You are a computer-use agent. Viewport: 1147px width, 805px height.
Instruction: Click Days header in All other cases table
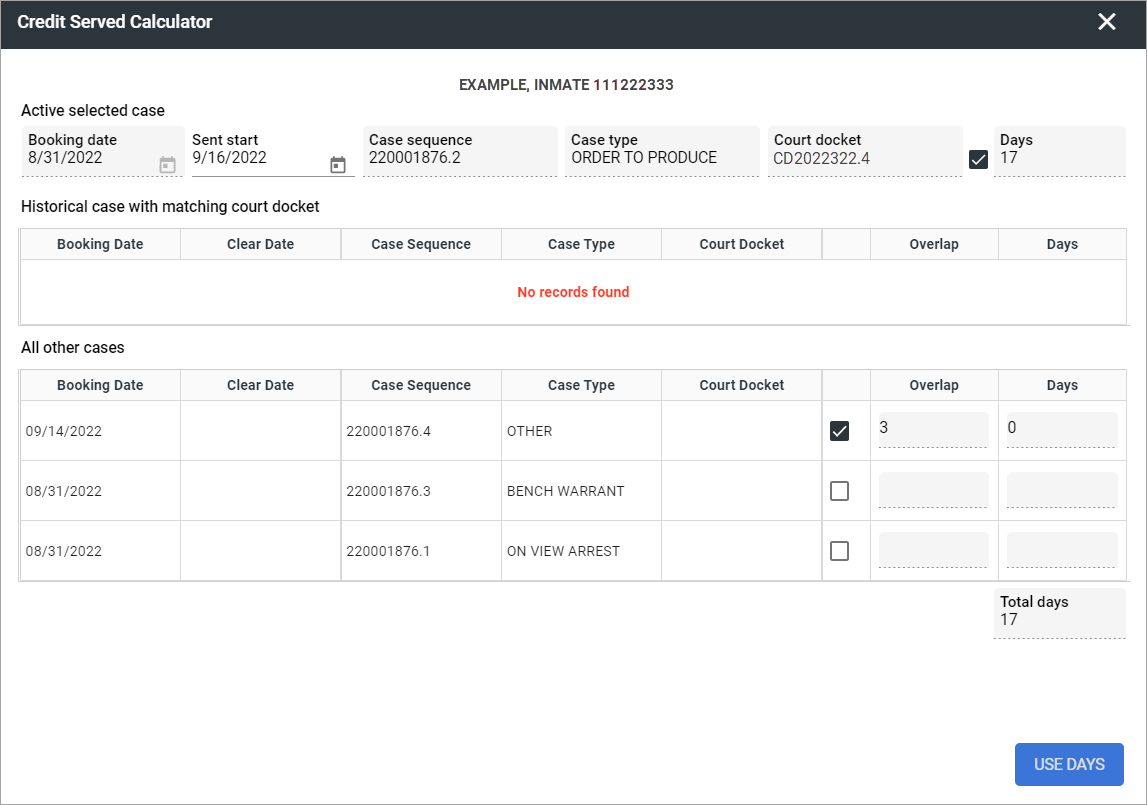point(1062,385)
